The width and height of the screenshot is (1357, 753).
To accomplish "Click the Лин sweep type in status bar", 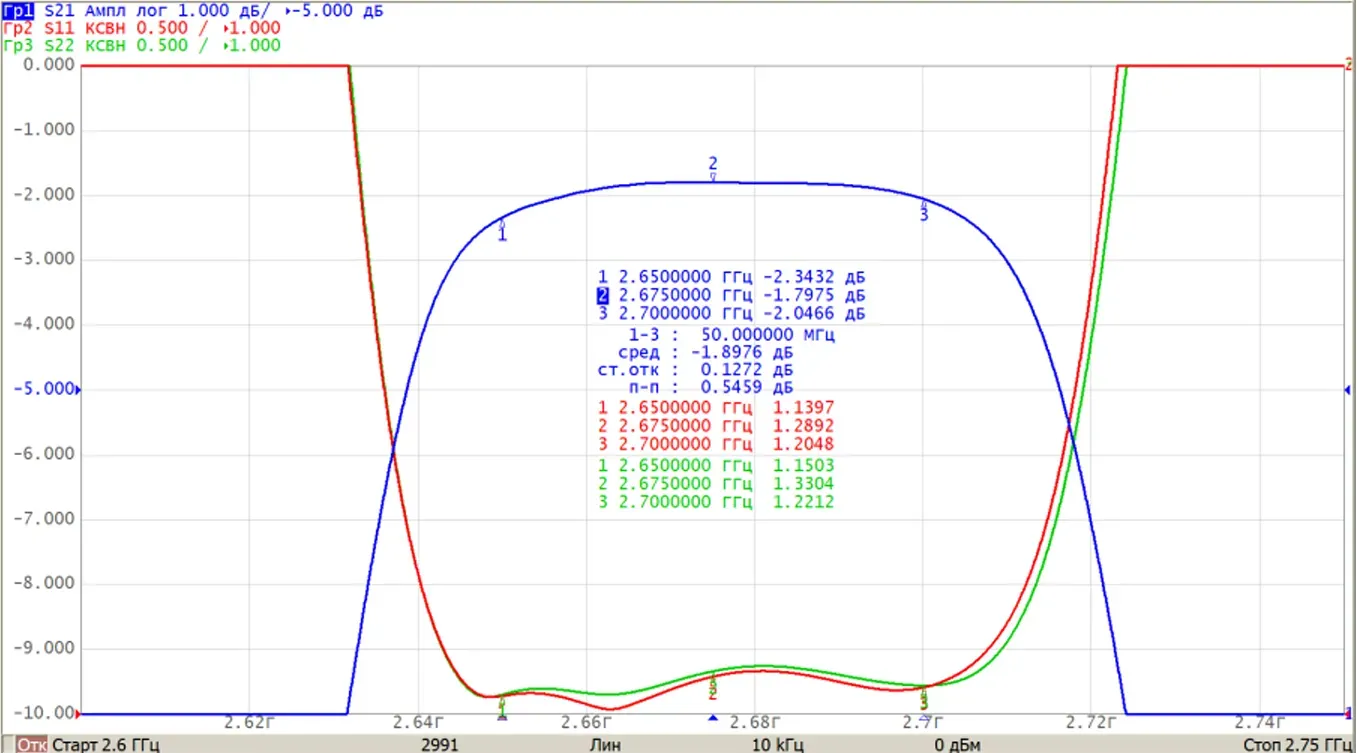I will (x=604, y=745).
